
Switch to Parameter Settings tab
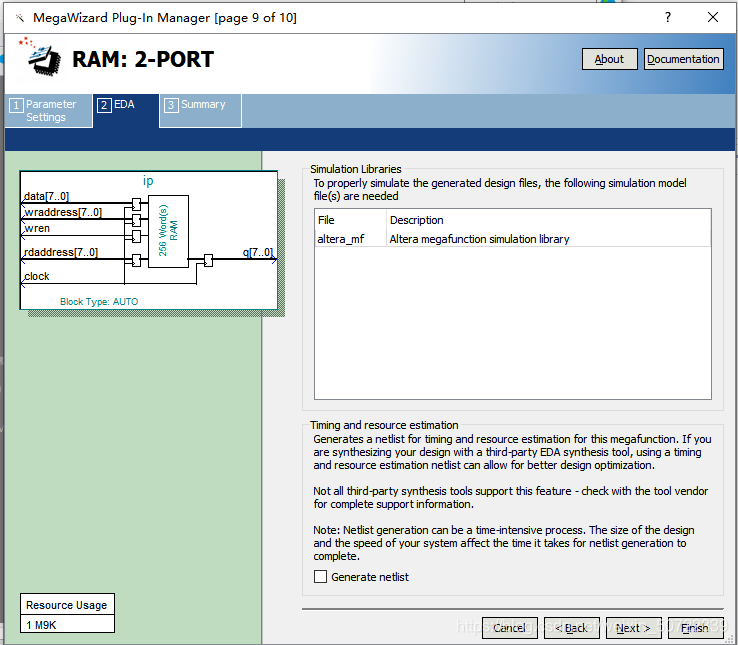(x=48, y=111)
